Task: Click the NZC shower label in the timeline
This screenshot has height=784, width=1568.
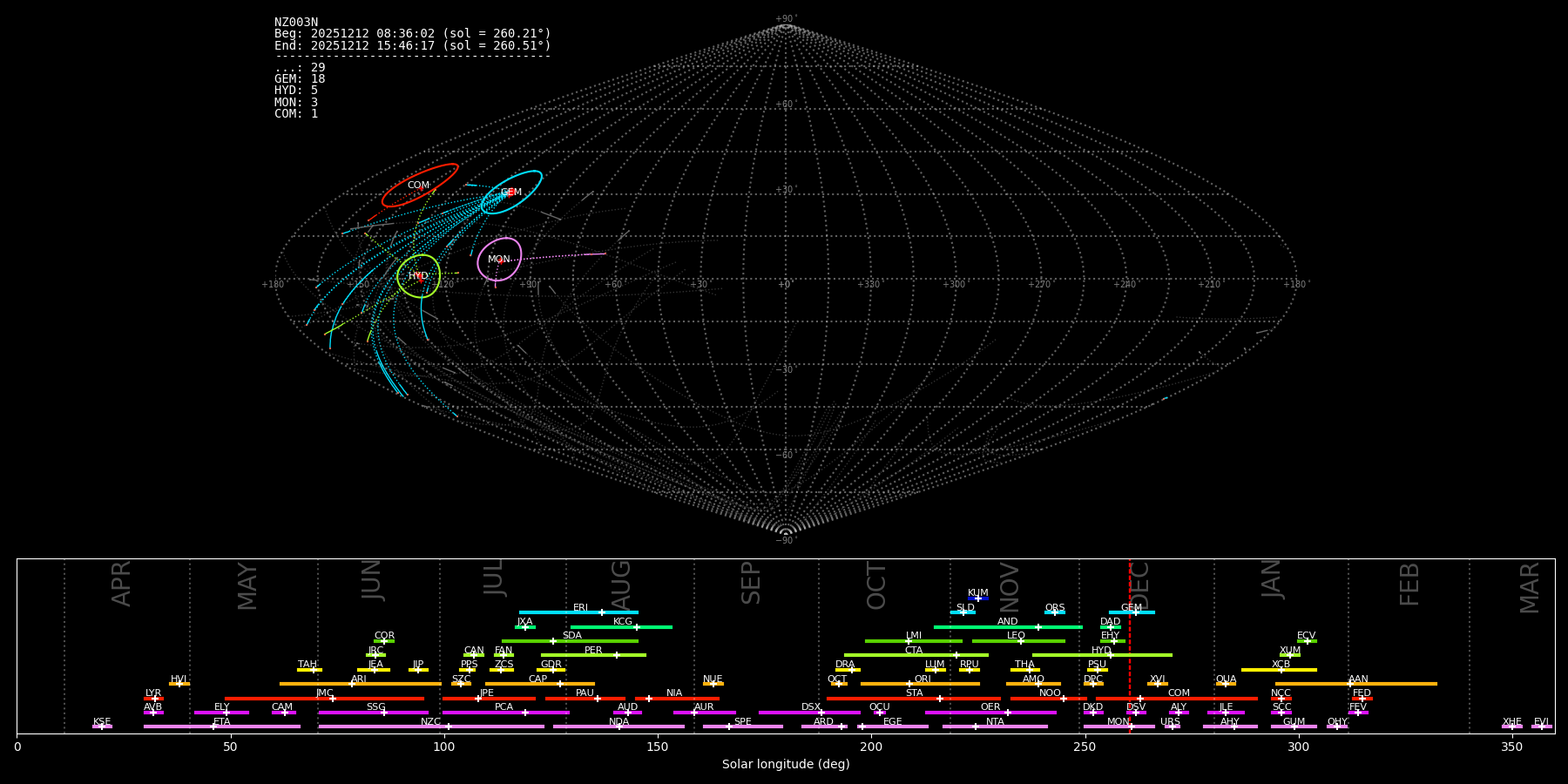Action: [x=431, y=722]
